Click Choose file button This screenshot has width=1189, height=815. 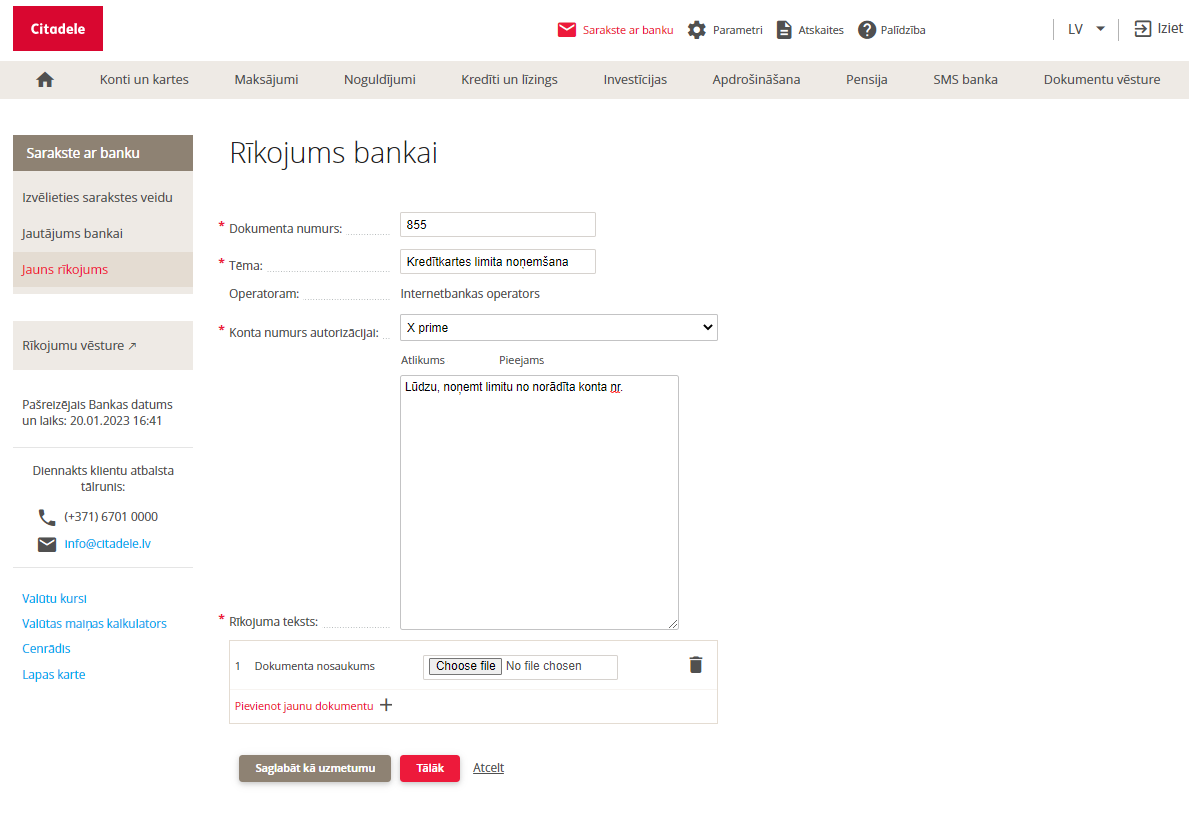click(466, 666)
